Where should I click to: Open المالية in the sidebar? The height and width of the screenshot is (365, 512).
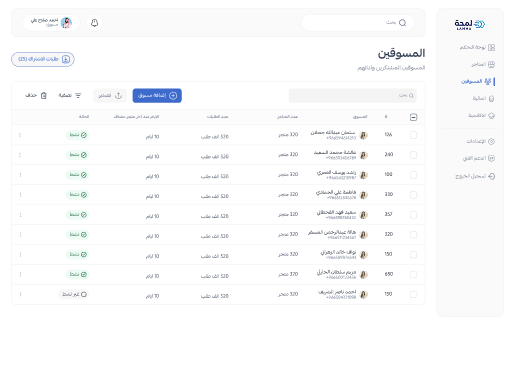pyautogui.click(x=483, y=98)
